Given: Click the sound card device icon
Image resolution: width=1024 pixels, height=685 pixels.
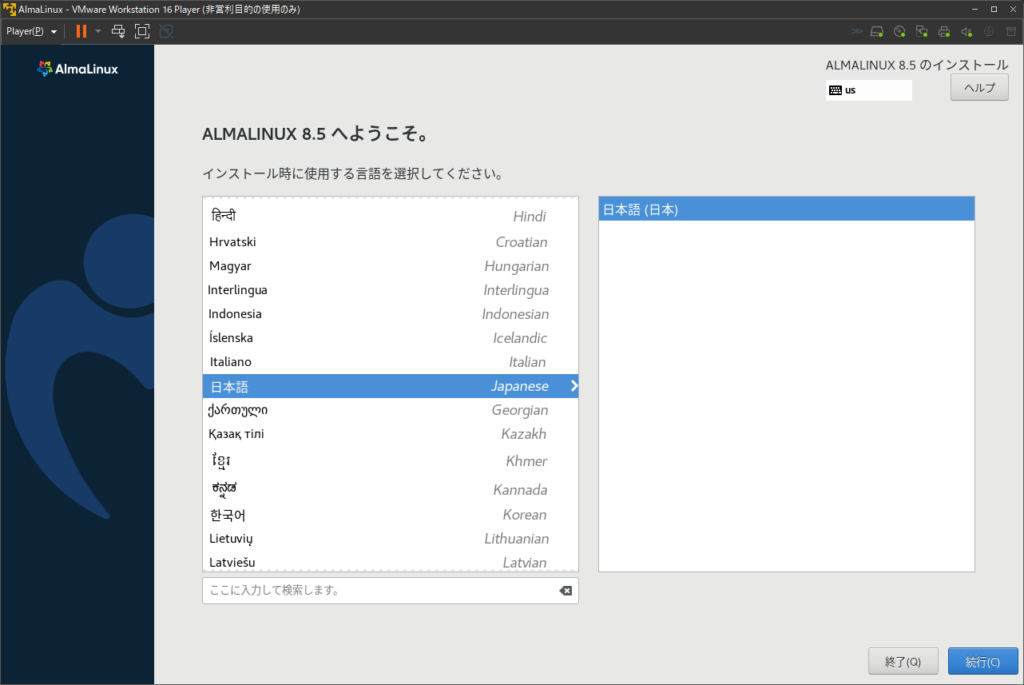Looking at the screenshot, I should click(x=967, y=31).
